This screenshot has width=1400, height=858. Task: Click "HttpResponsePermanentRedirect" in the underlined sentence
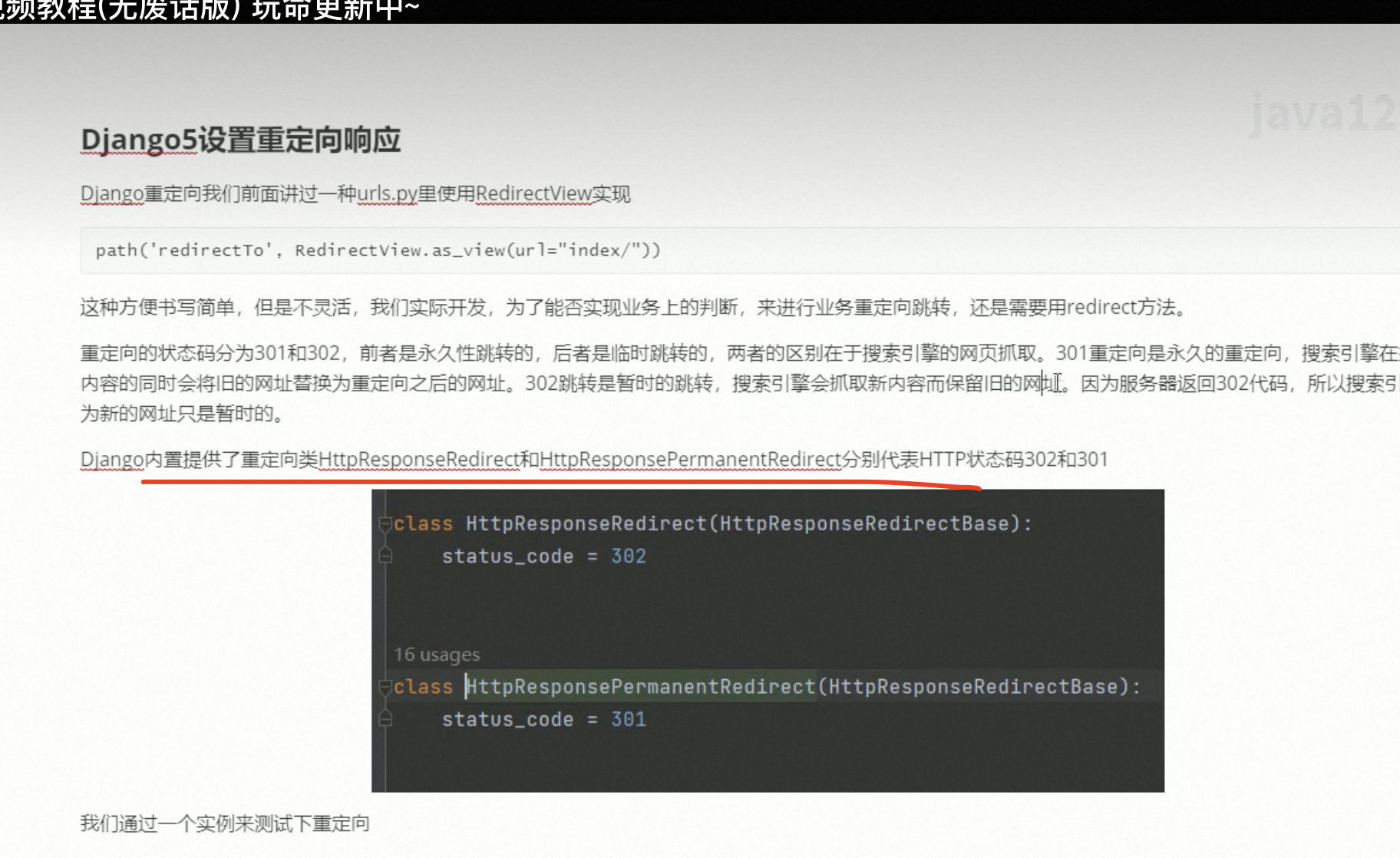tap(691, 460)
